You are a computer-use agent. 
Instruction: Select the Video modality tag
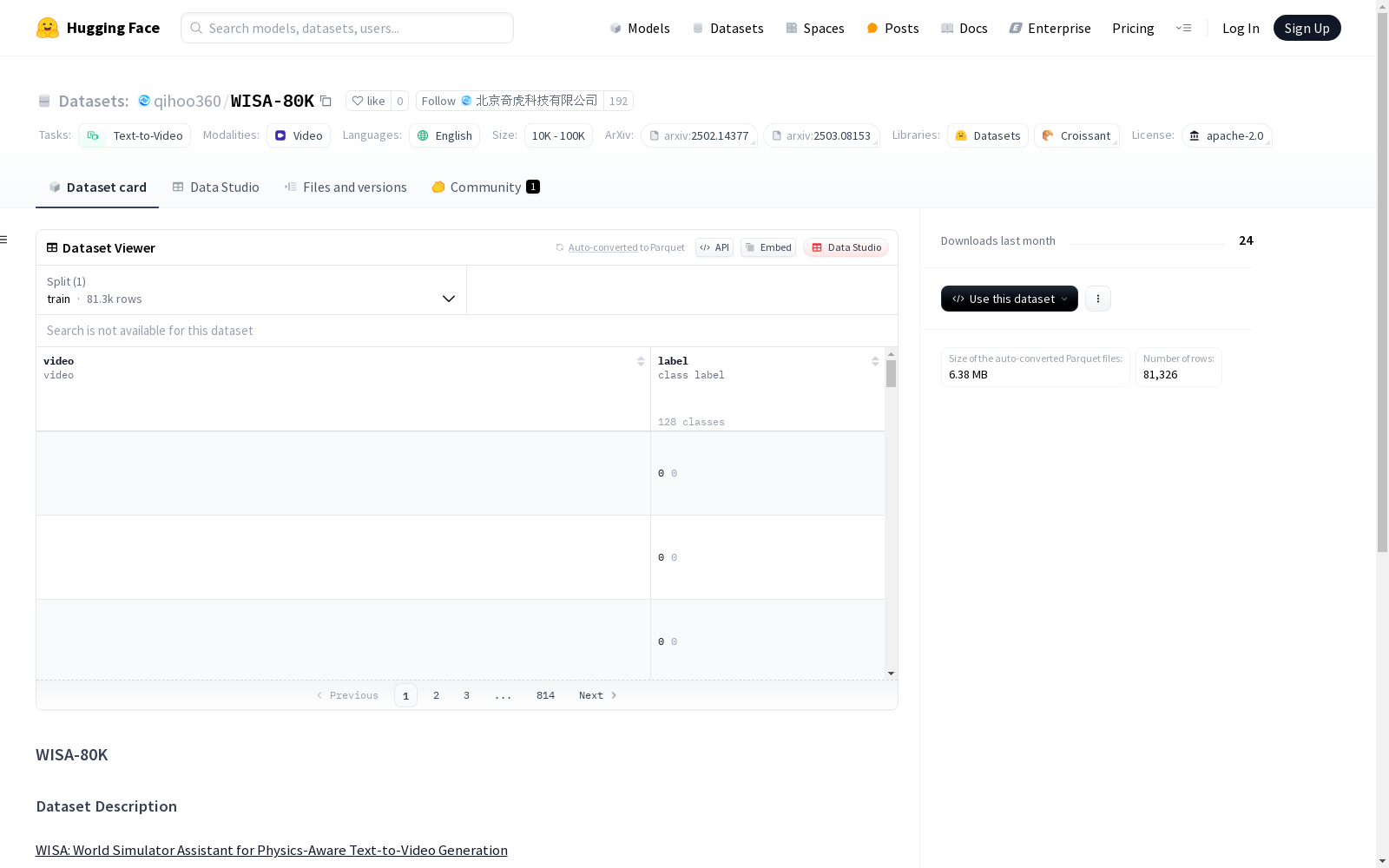click(299, 135)
